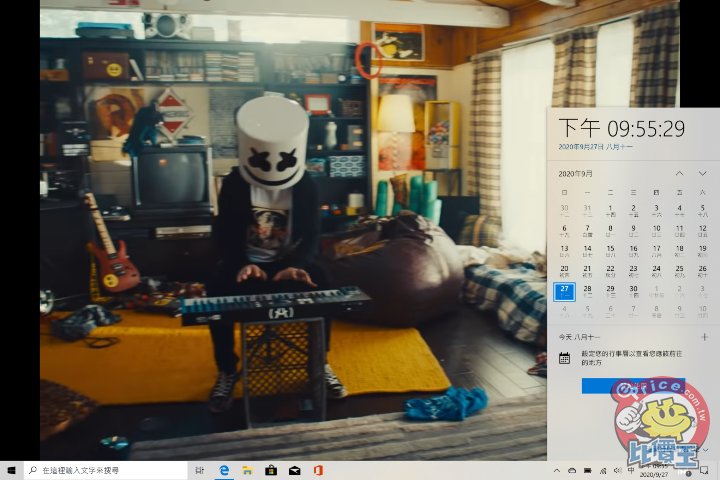Select September 26 in the calendar
Screen dimensions: 720x480
click(x=703, y=271)
